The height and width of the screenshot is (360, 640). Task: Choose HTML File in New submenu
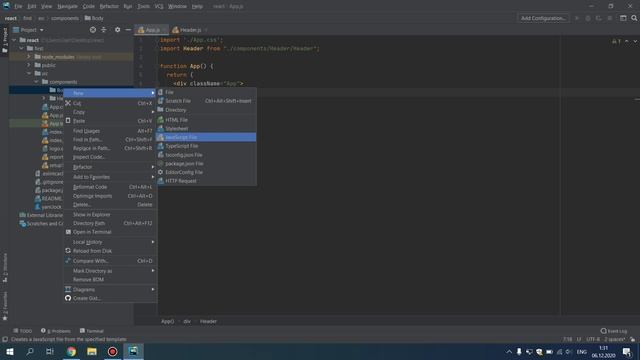click(206, 120)
